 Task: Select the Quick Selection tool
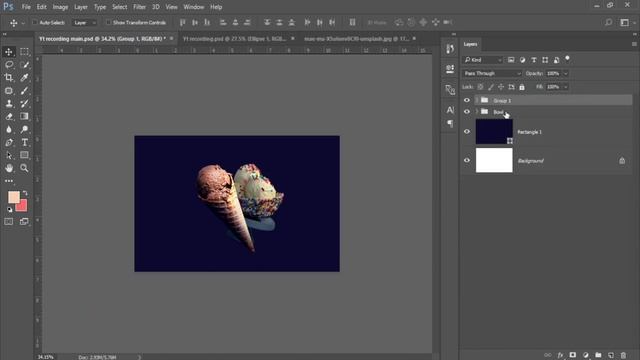[x=24, y=64]
